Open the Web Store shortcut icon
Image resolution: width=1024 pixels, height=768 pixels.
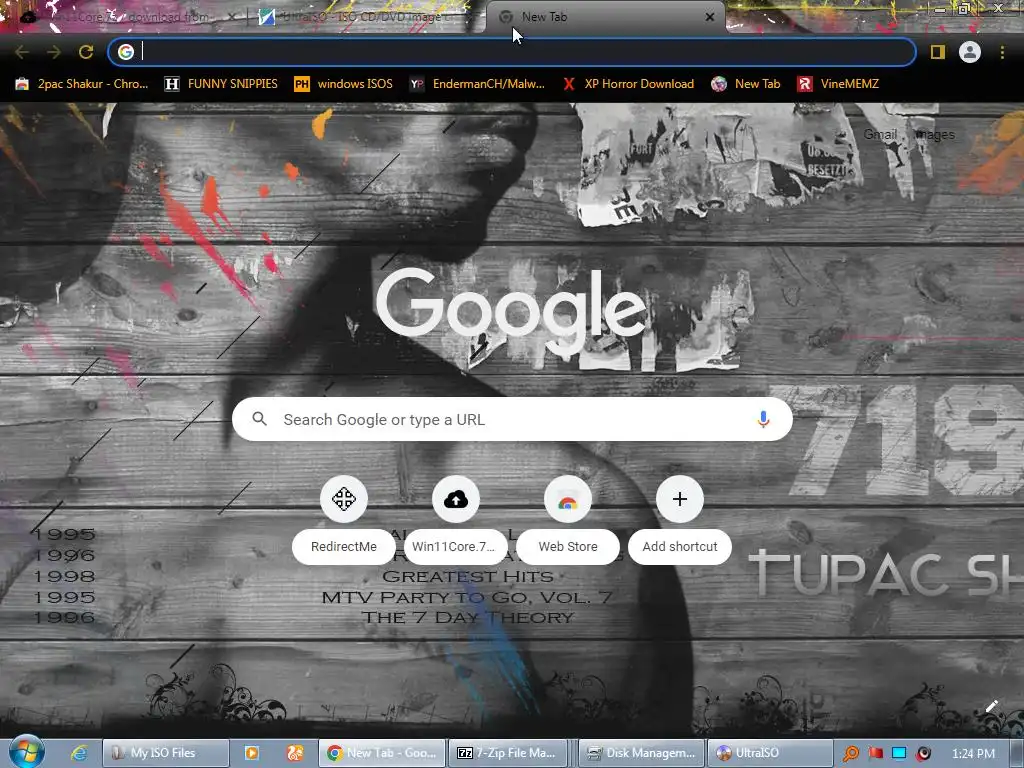(568, 499)
